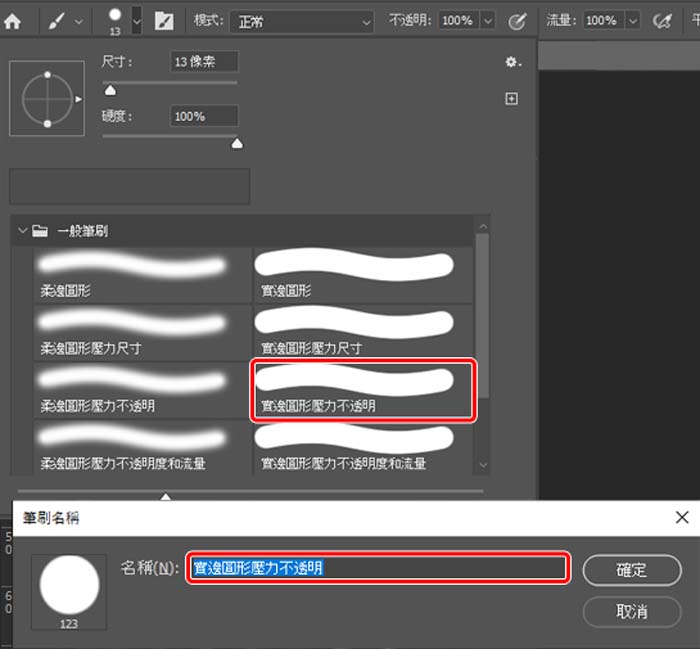Expand the 不透明 opacity dropdown arrow

487,20
